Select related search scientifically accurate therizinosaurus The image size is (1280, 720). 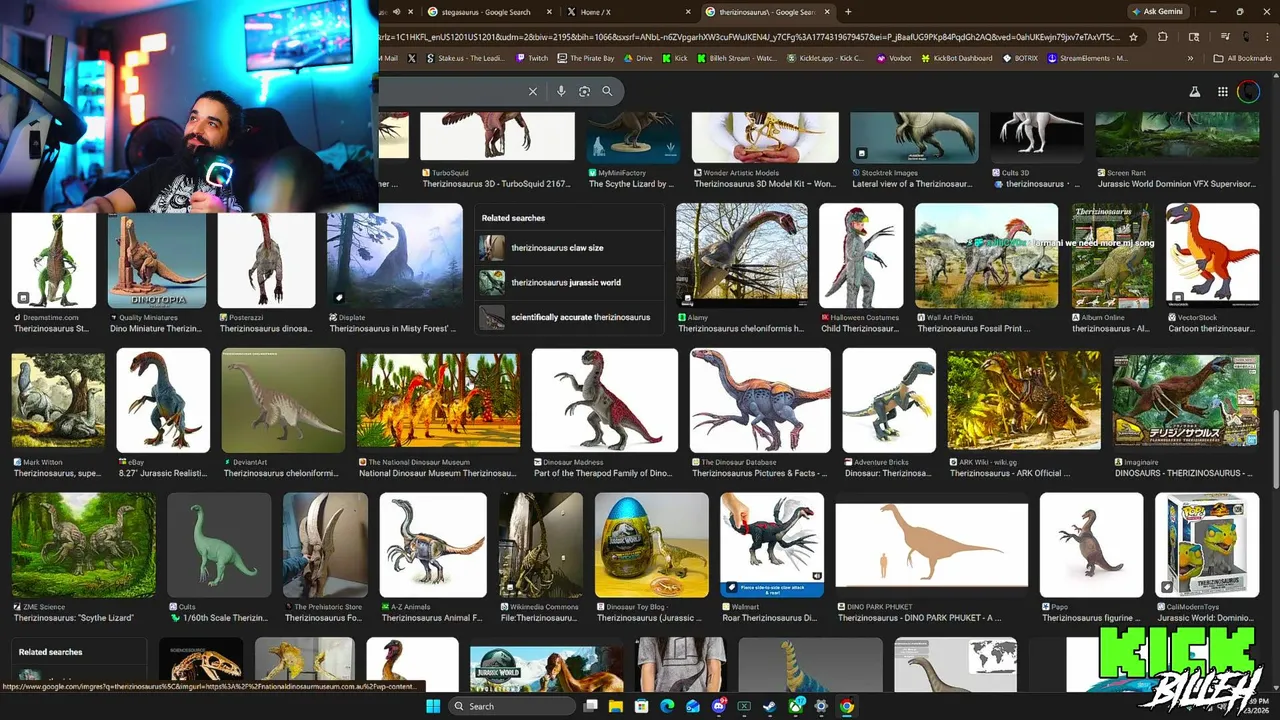[569, 317]
